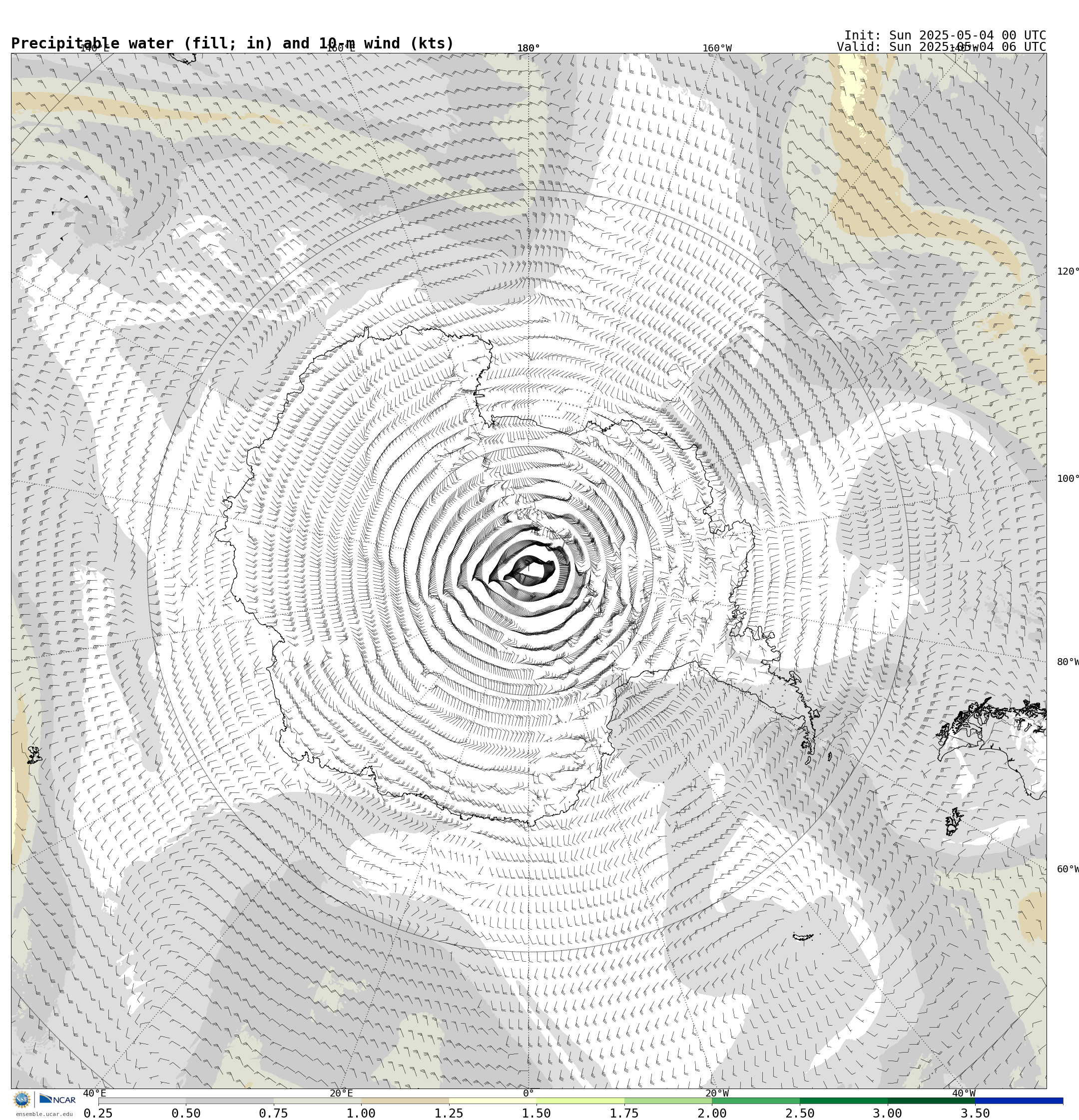The height and width of the screenshot is (1120, 1079).
Task: Click the 40°E longitude label at bottom
Action: pyautogui.click(x=94, y=1094)
